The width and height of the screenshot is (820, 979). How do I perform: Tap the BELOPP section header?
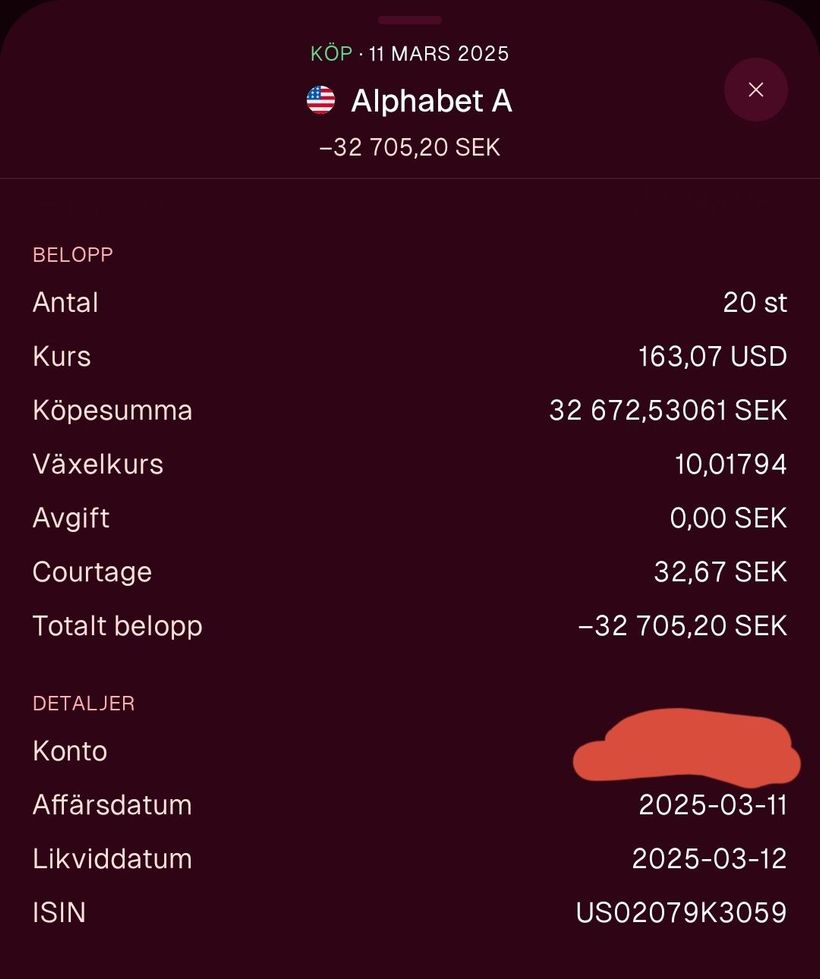(x=73, y=255)
